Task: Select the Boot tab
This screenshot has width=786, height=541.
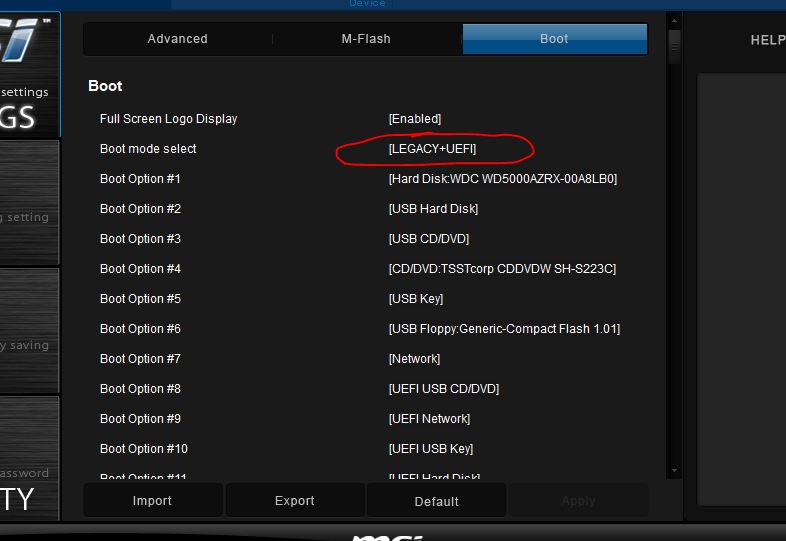Action: (x=554, y=39)
